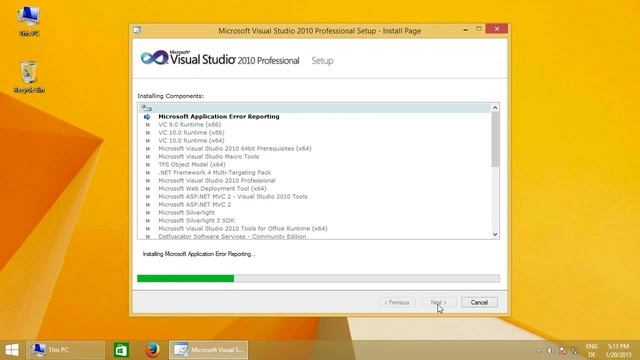Click the scroll down arrow of components list

click(495, 234)
